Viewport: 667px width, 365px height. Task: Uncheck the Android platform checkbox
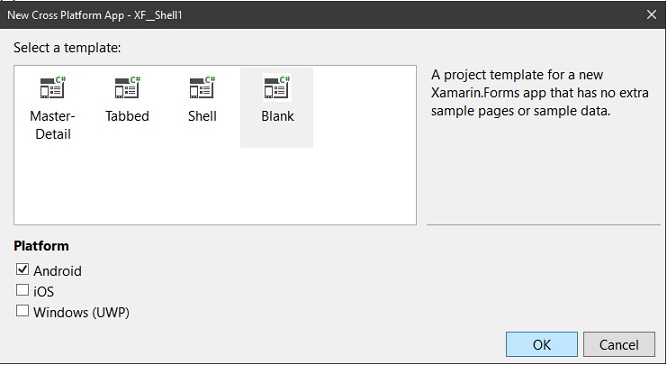(22, 269)
